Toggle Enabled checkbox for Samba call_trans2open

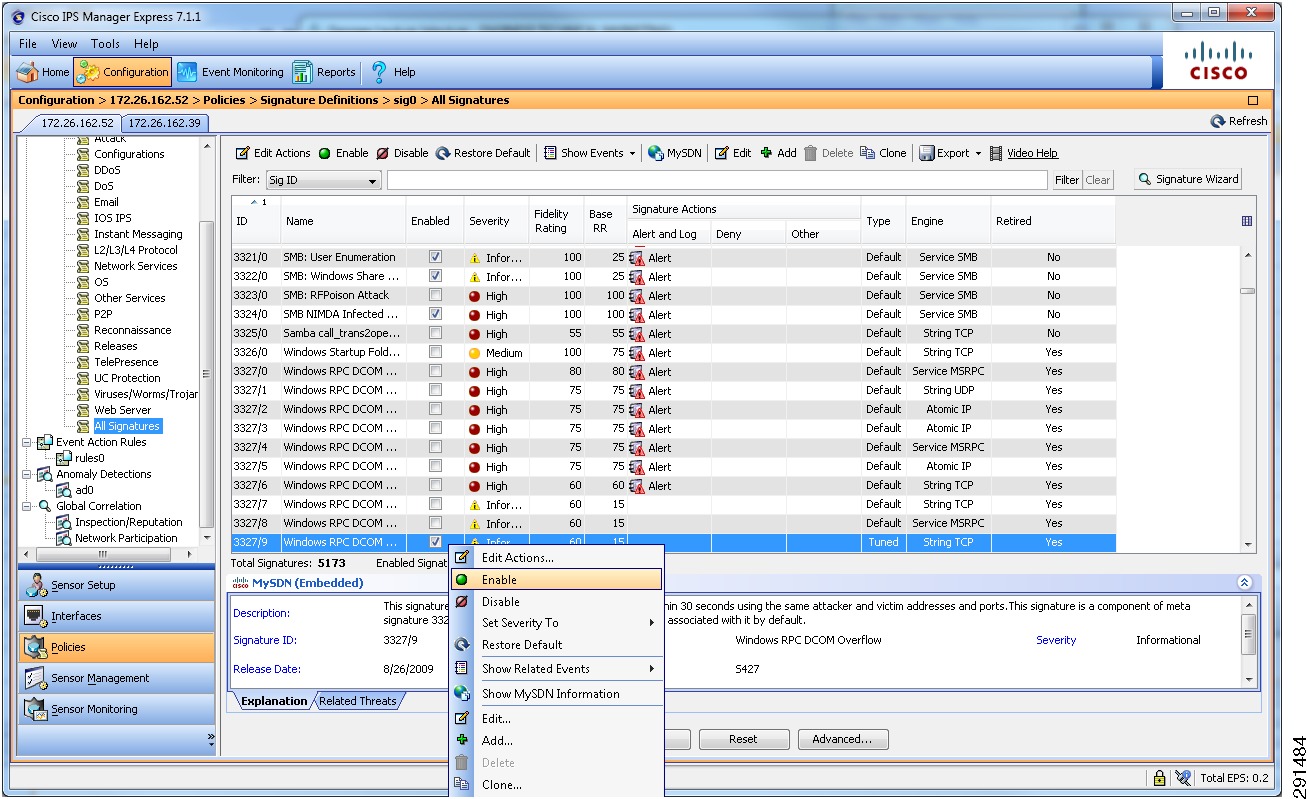click(x=435, y=333)
